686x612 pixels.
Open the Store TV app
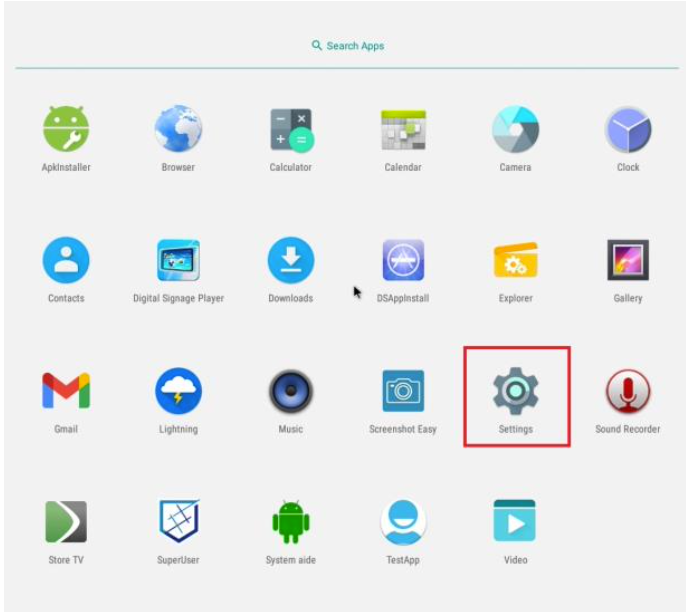pos(66,521)
